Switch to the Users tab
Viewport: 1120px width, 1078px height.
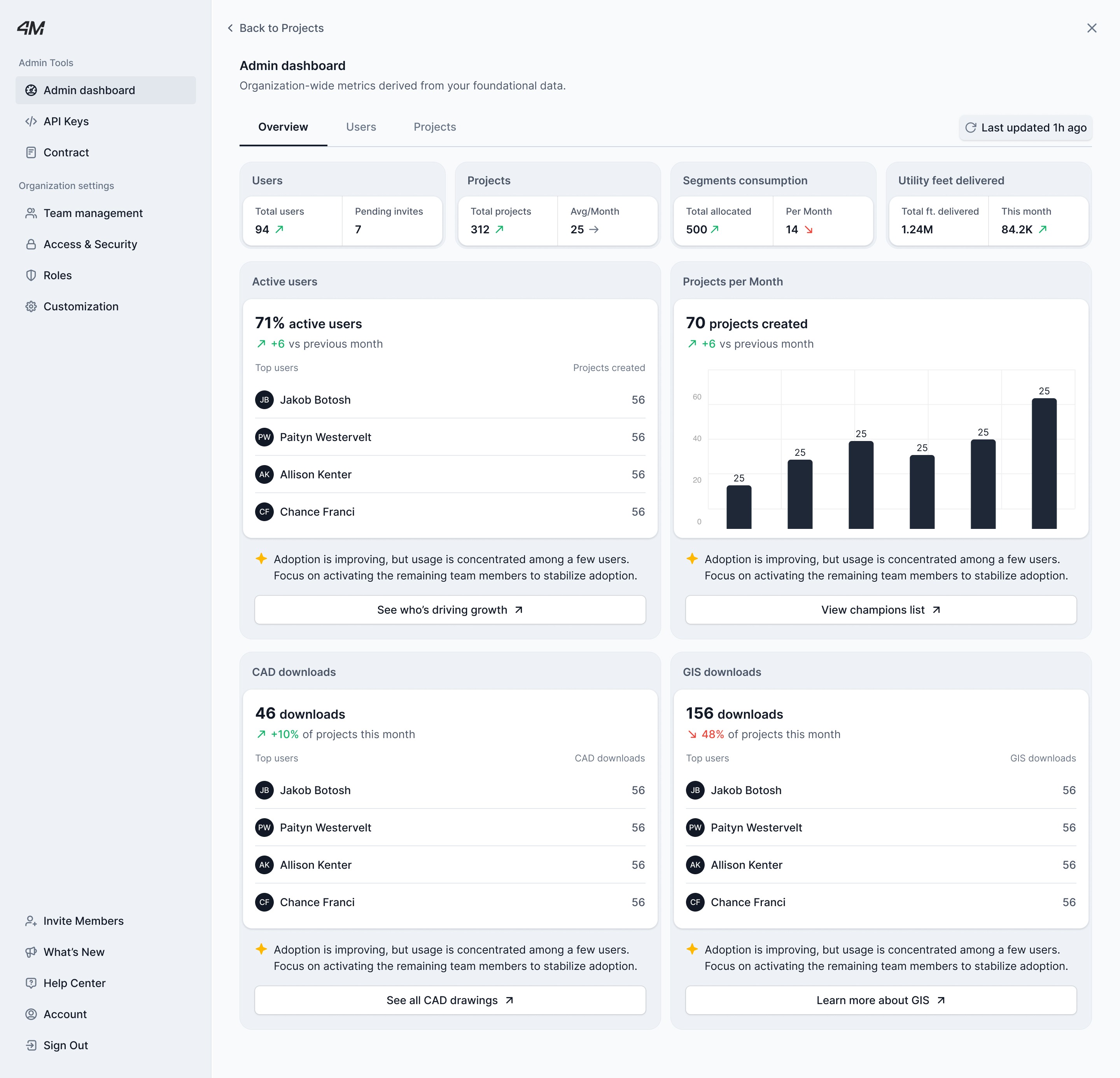point(361,127)
